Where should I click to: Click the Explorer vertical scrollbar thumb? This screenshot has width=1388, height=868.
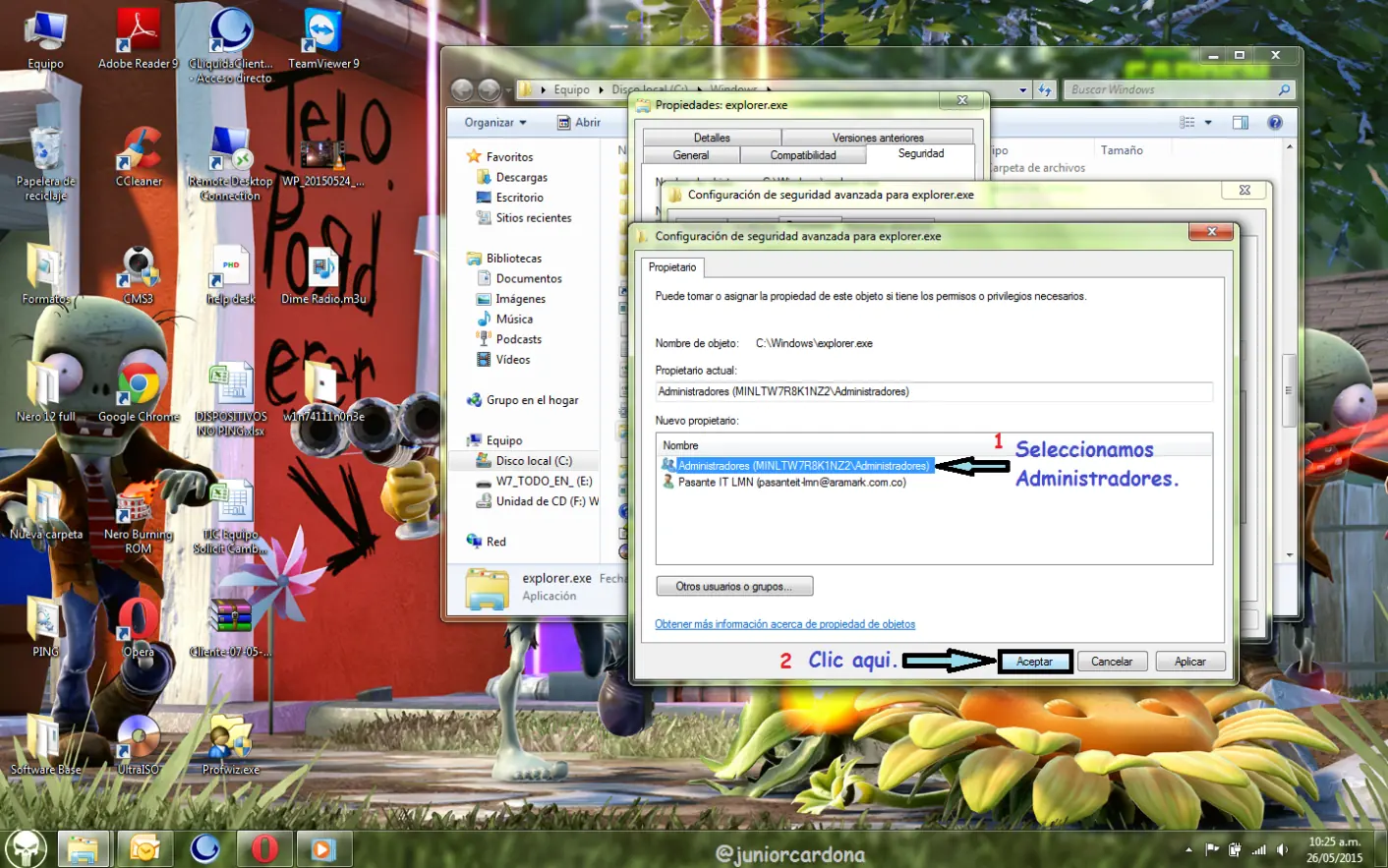(x=1289, y=389)
